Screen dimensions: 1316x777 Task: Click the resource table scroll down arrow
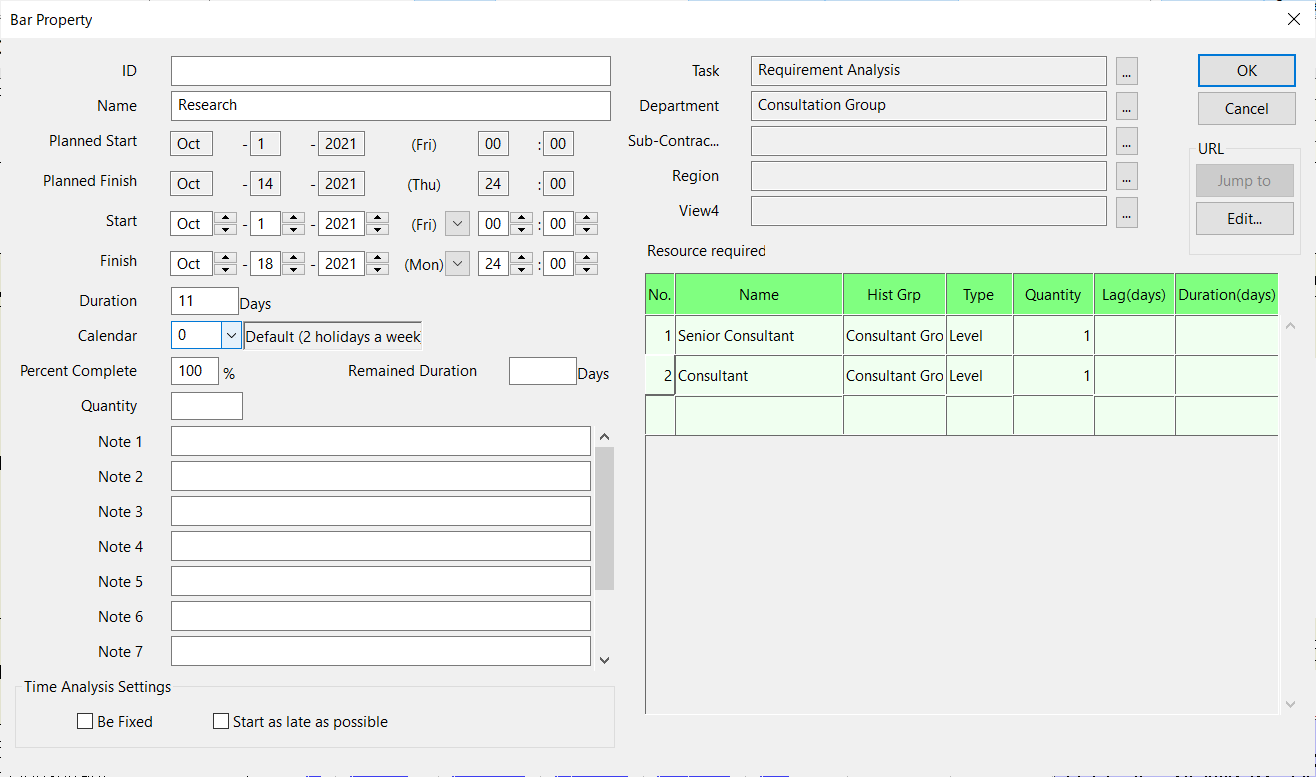point(1289,704)
